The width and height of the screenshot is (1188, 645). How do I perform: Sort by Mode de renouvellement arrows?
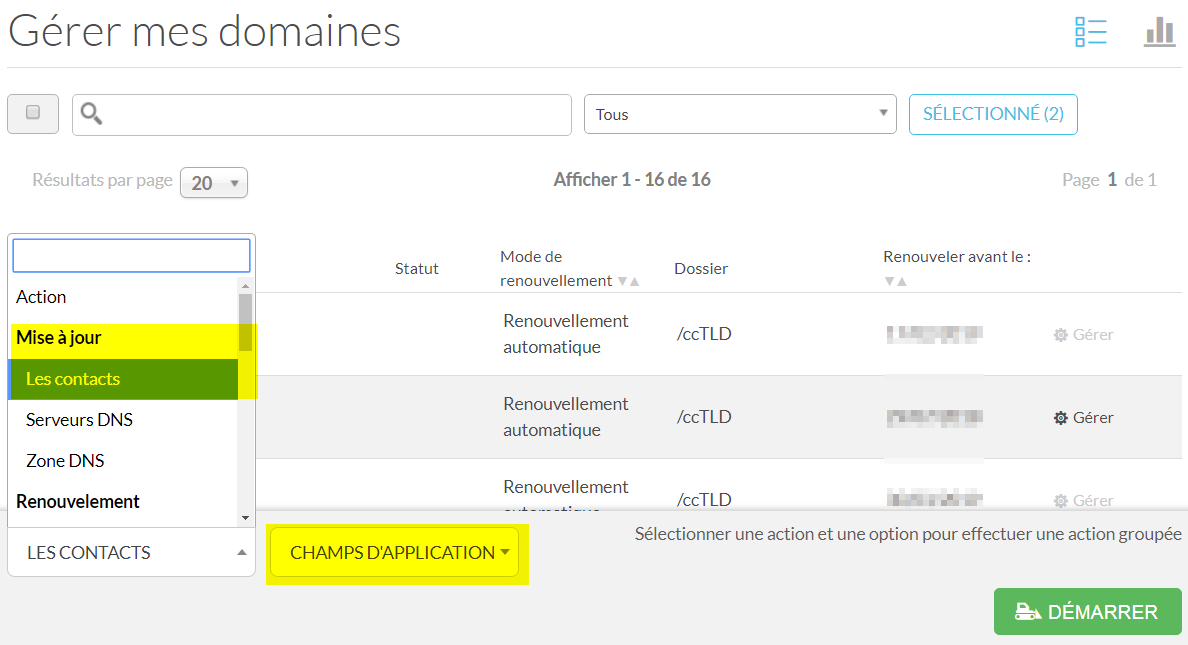tap(629, 281)
